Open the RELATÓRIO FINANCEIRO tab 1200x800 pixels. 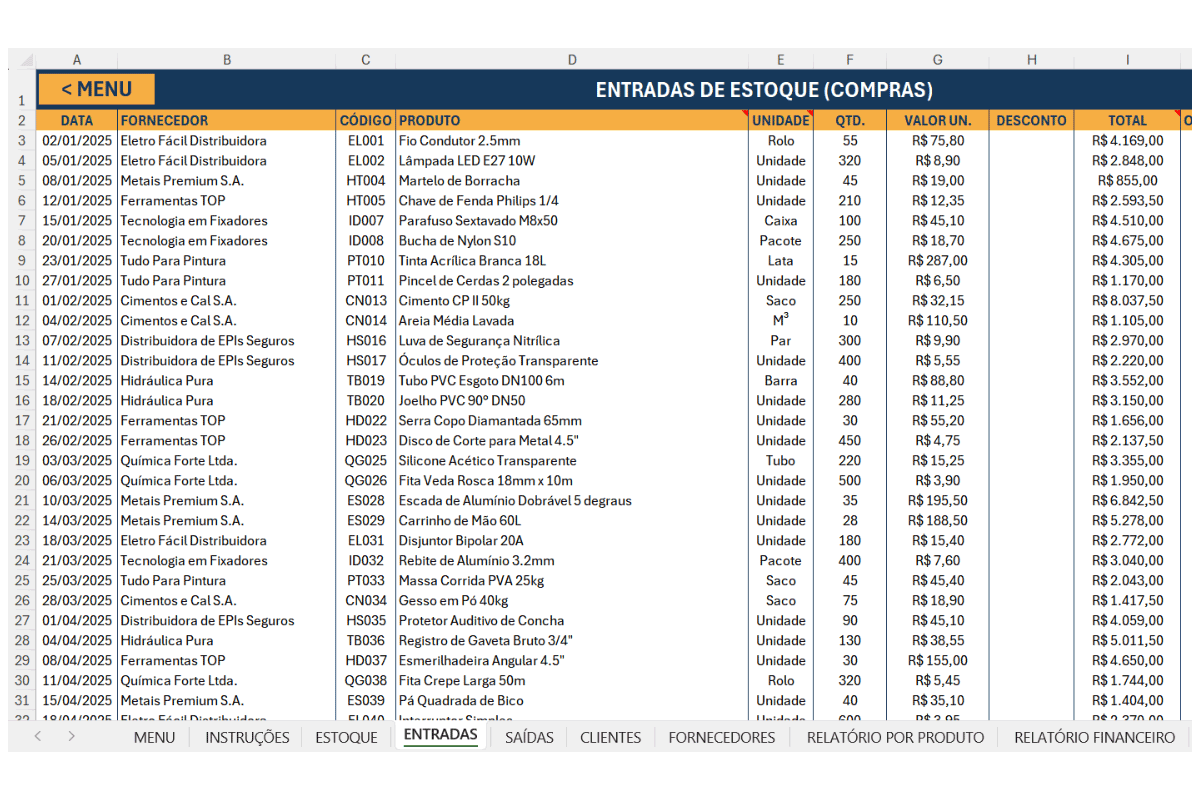1094,737
